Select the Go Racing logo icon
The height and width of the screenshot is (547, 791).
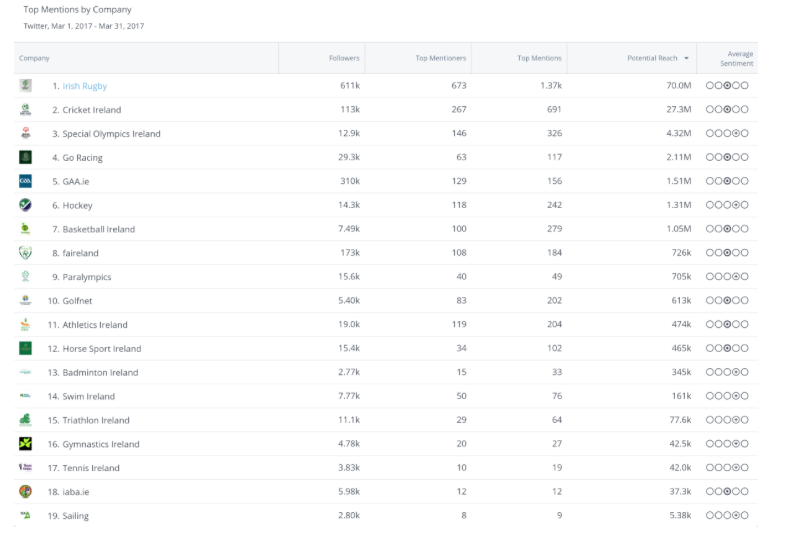click(25, 157)
